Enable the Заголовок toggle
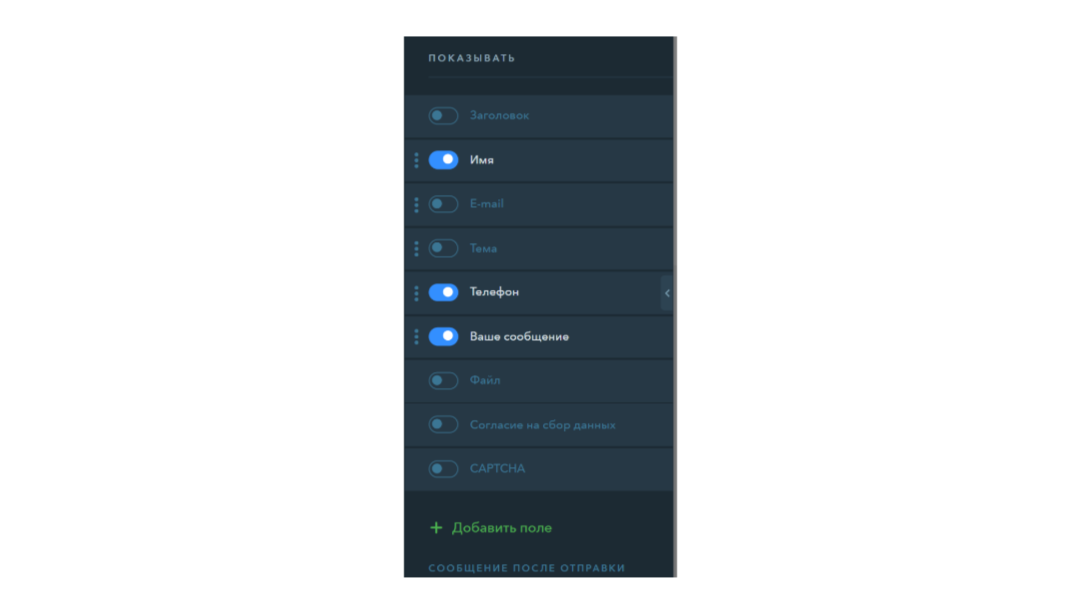The height and width of the screenshot is (610, 1080). click(443, 116)
